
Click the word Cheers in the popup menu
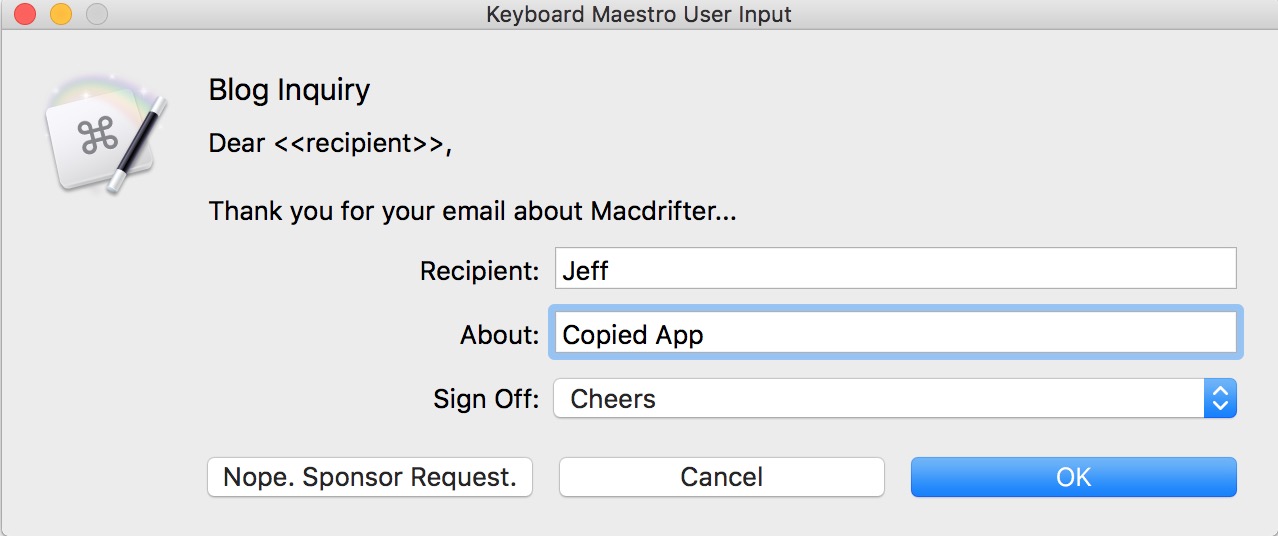(x=613, y=399)
